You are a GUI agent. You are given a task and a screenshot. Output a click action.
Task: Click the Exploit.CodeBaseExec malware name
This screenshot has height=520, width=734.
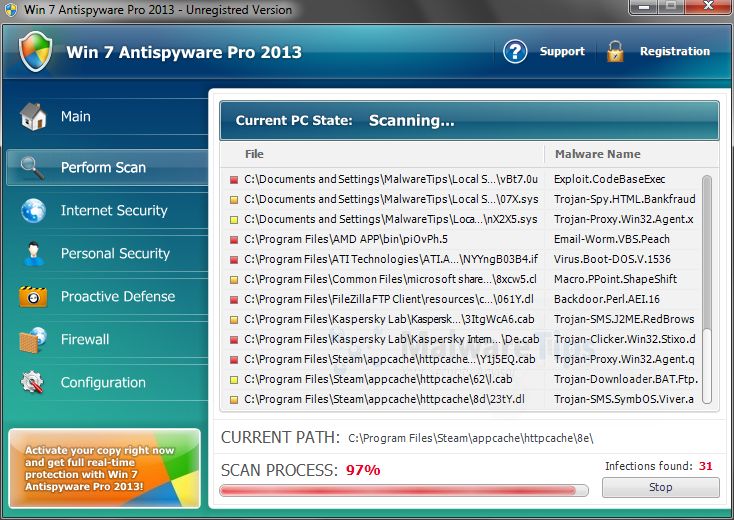point(609,179)
